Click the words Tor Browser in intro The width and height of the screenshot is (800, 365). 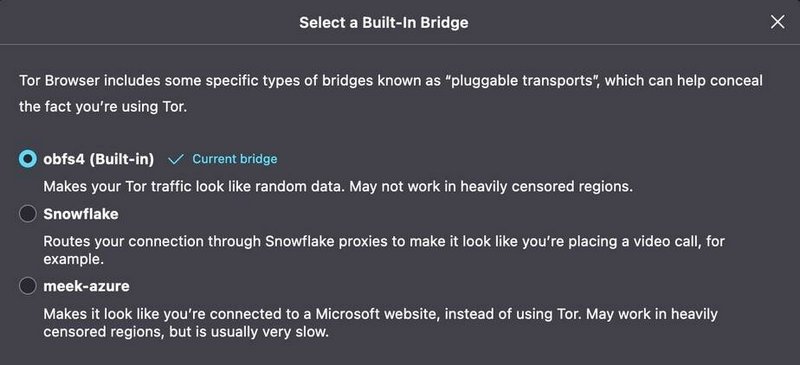(x=50, y=81)
